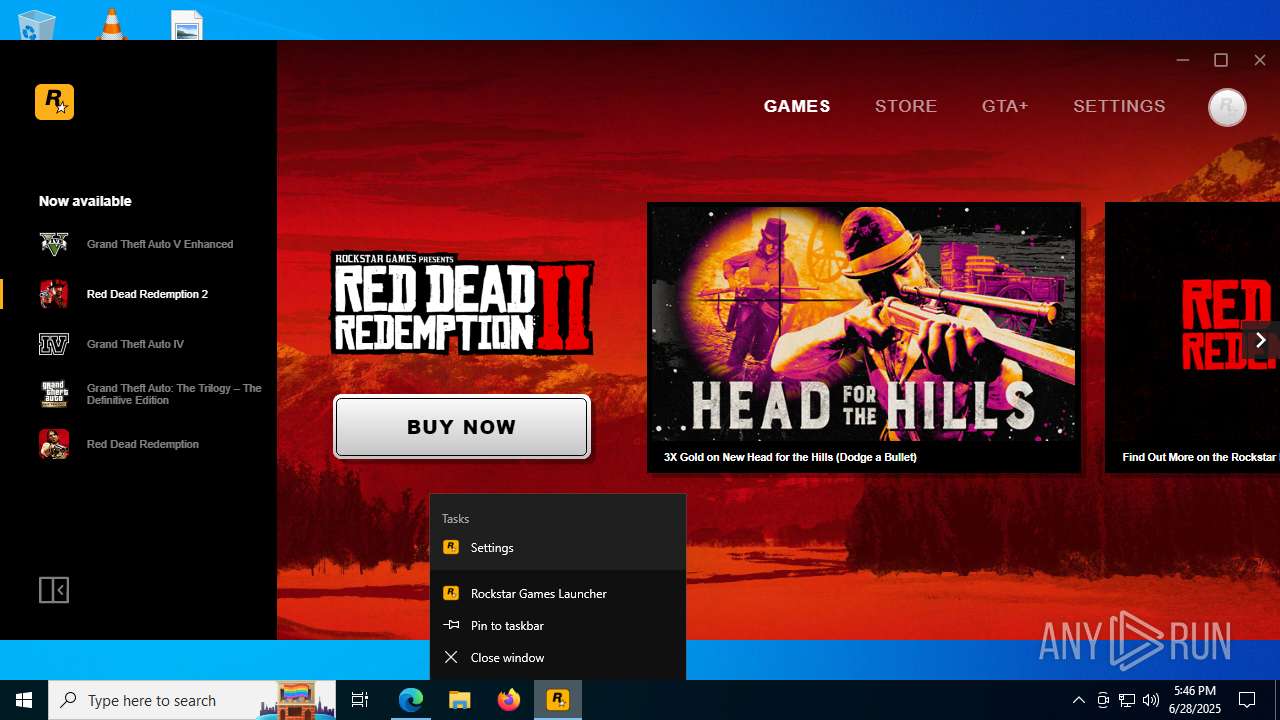Select Grand Theft Auto V Enhanced game icon

(x=54, y=244)
